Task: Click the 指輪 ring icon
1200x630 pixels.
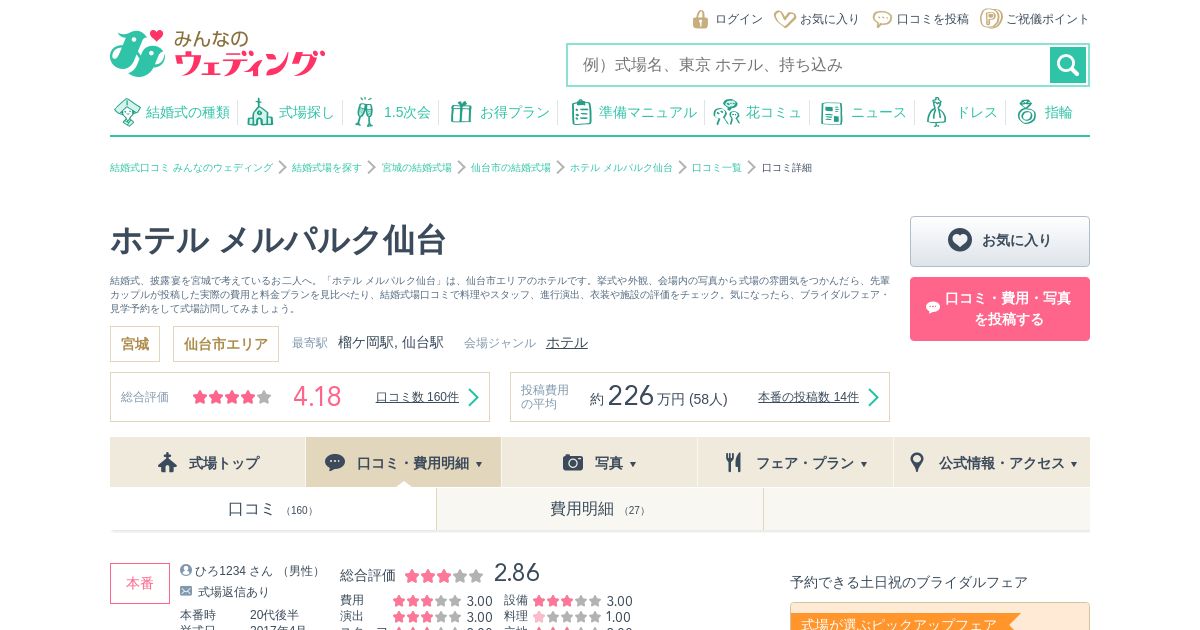Action: (x=1027, y=112)
